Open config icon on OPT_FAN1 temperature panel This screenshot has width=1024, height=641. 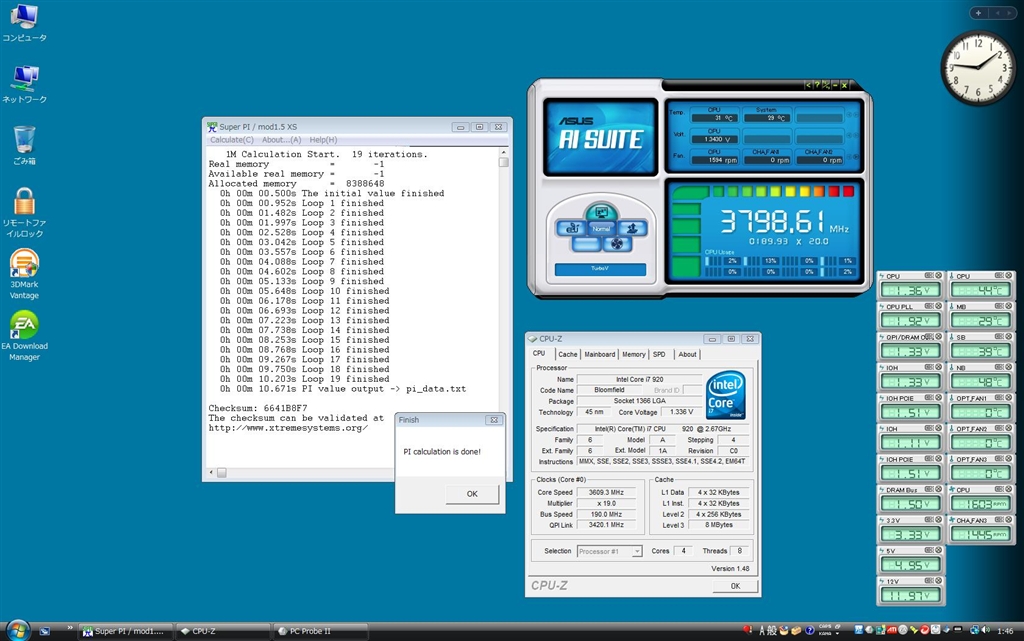click(x=999, y=398)
